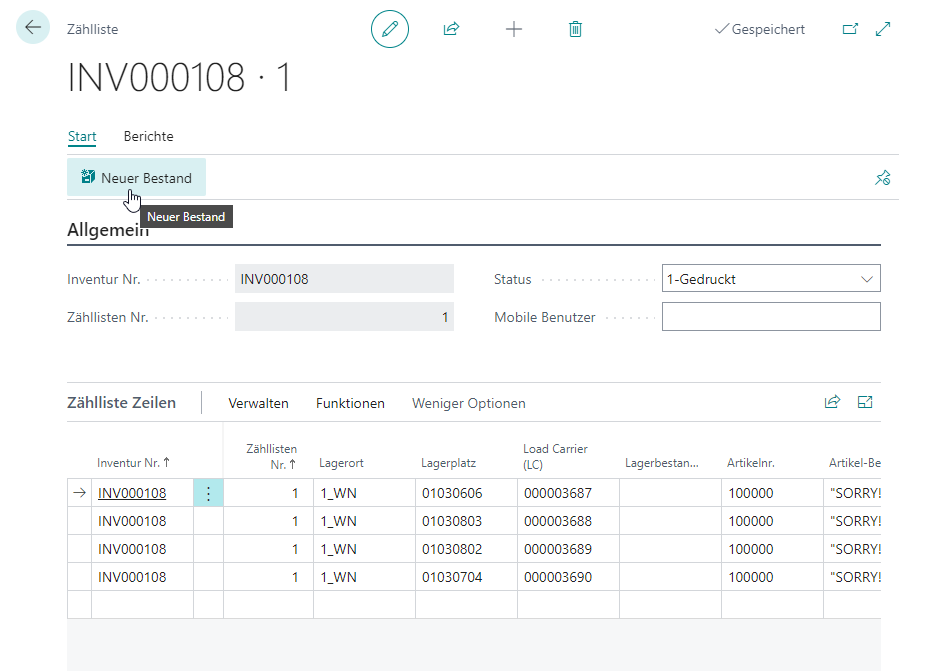Screen dimensions: 939x671
Task: Click the back arrow button
Action: tap(33, 28)
